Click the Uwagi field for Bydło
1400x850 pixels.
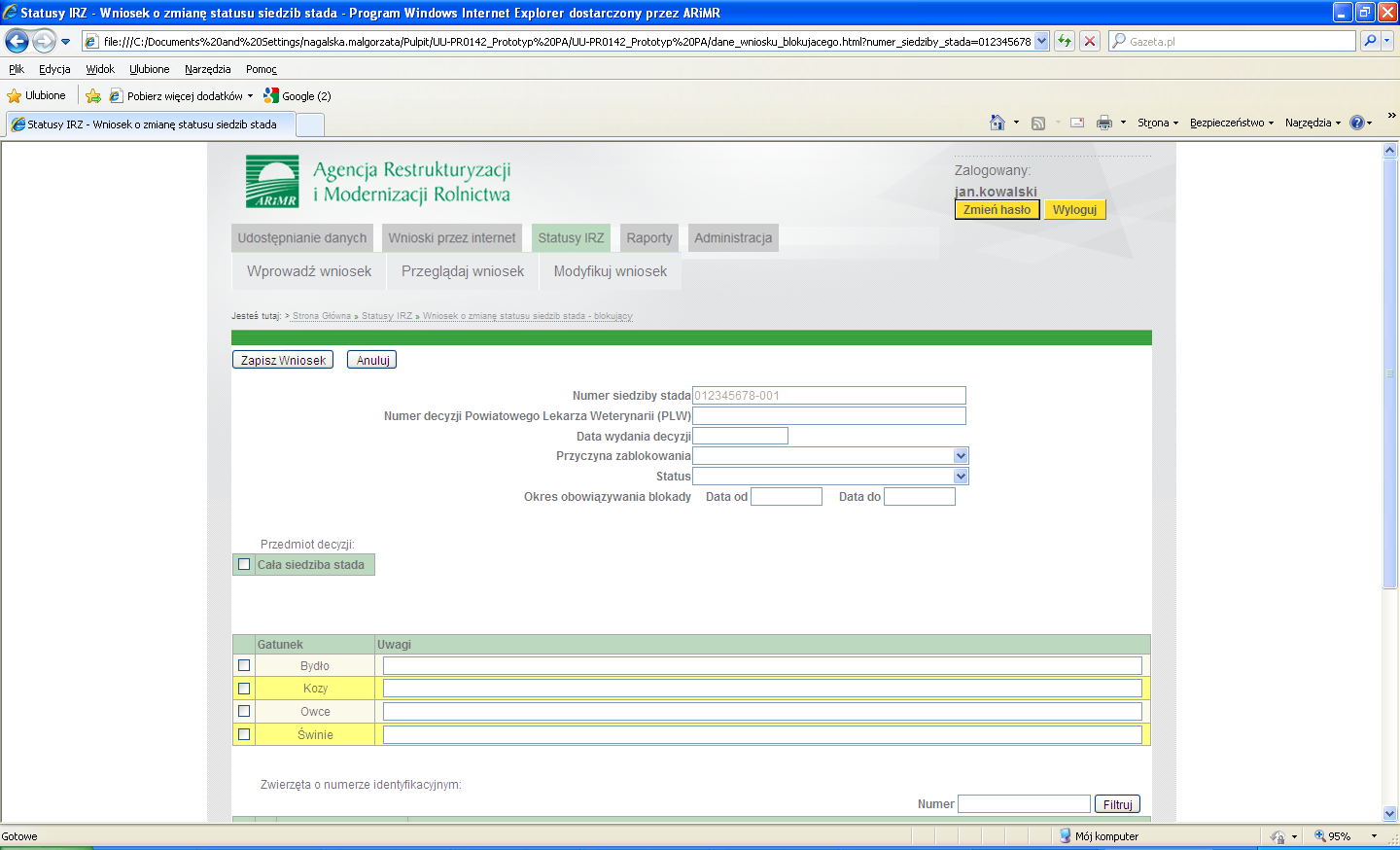coord(762,665)
